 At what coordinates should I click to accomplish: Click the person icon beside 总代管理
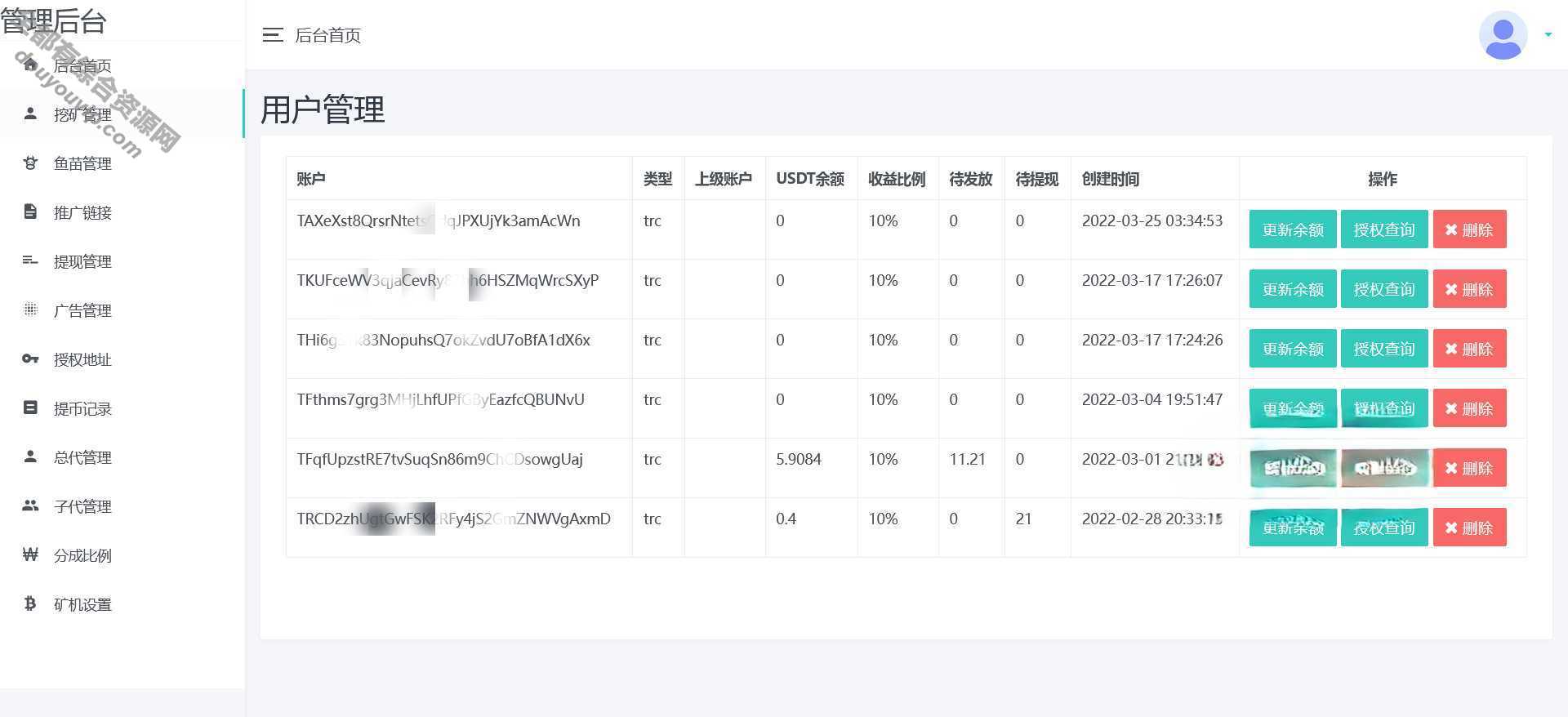(30, 456)
